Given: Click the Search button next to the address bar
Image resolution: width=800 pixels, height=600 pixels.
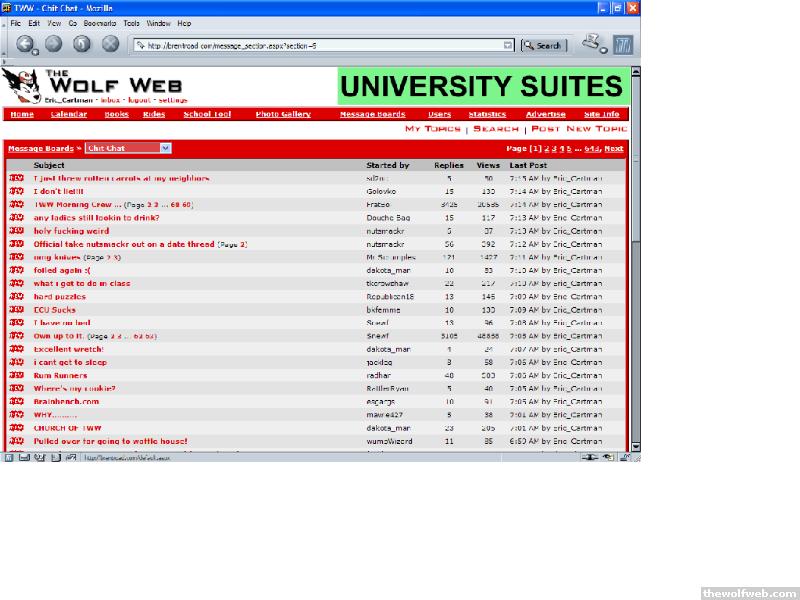Looking at the screenshot, I should tap(543, 45).
